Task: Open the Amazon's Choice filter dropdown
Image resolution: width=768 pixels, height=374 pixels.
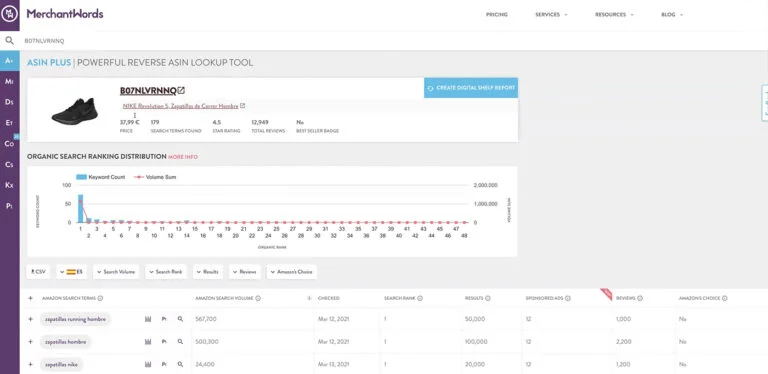Action: [291, 272]
